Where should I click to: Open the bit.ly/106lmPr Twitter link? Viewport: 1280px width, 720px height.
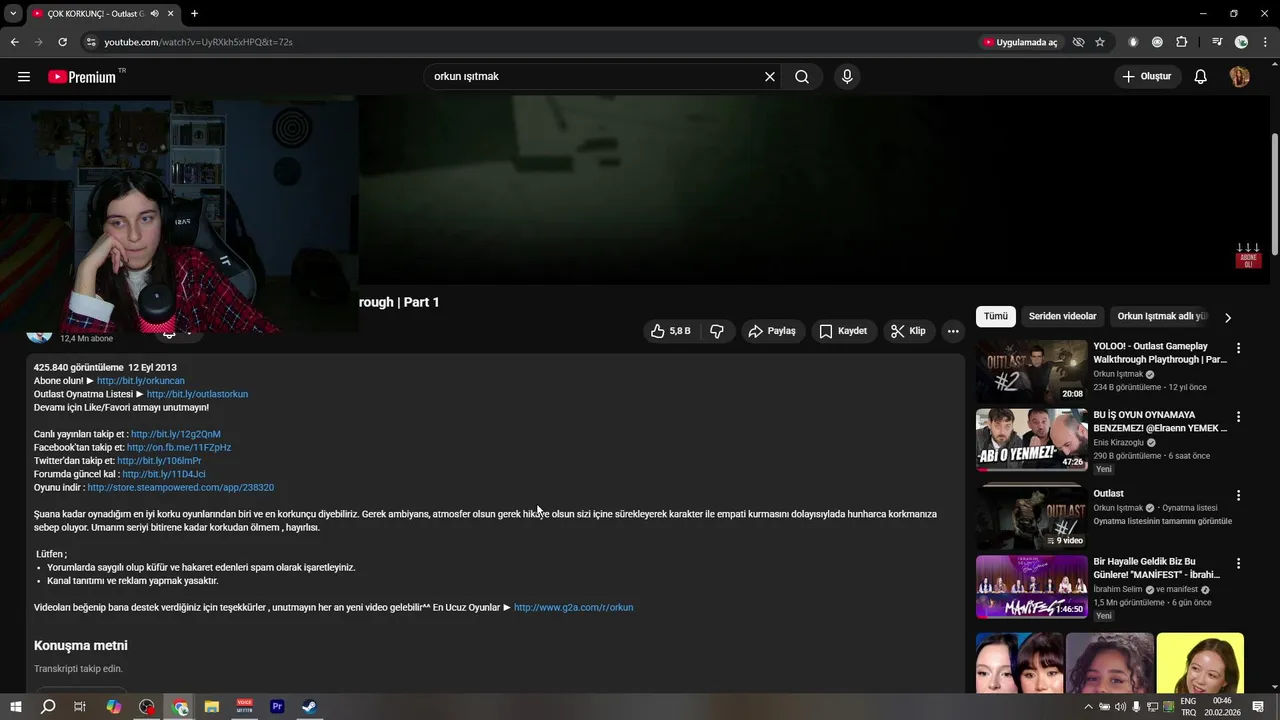(x=159, y=461)
